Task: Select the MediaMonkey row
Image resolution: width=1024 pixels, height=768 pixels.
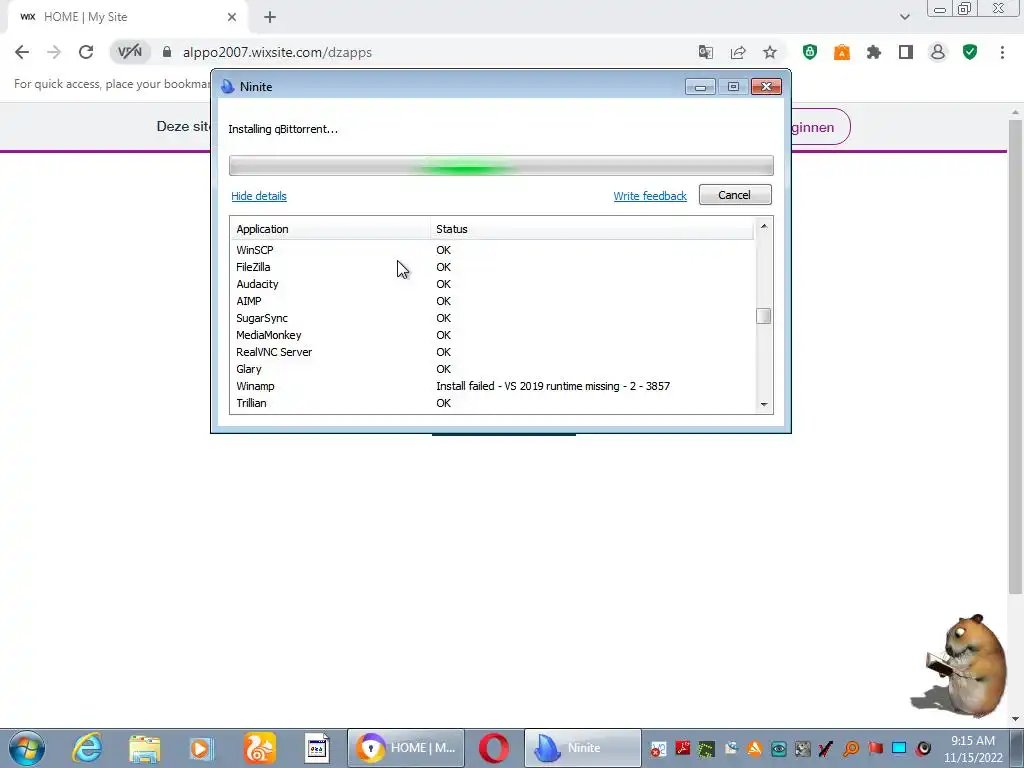Action: click(x=492, y=335)
